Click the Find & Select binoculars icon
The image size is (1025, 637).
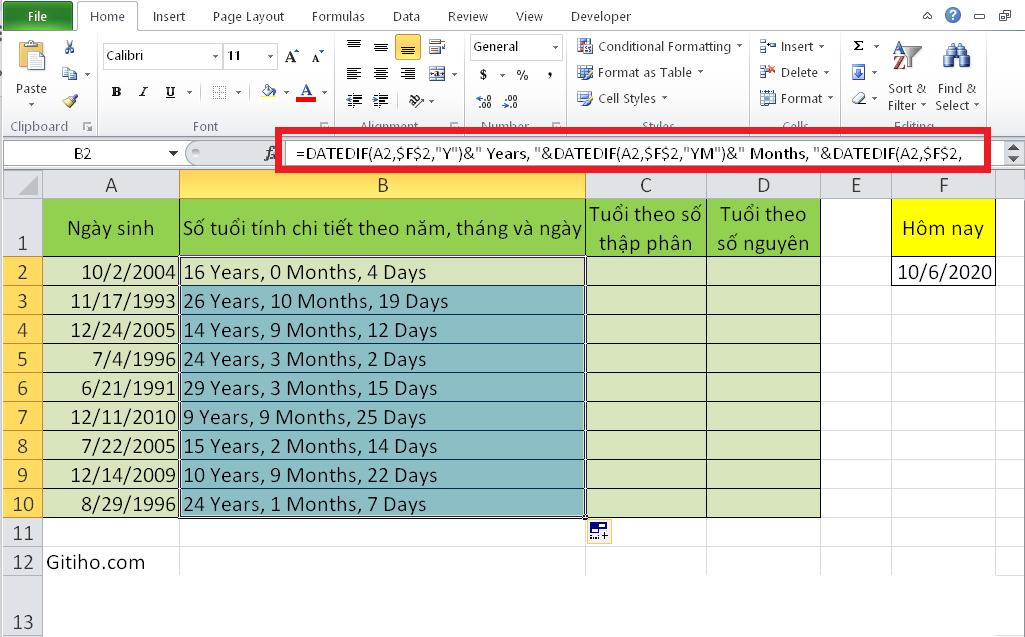pyautogui.click(x=955, y=57)
